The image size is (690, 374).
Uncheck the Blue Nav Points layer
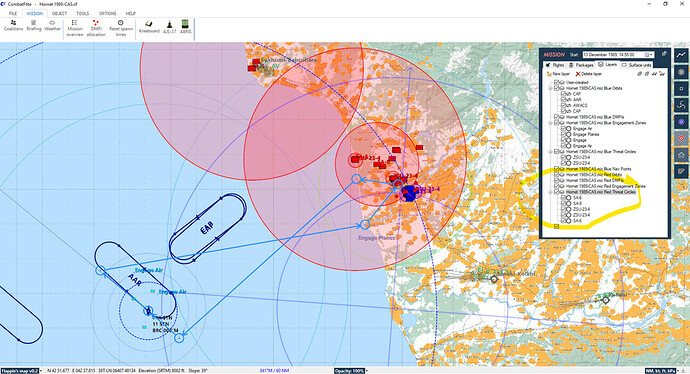(x=556, y=169)
